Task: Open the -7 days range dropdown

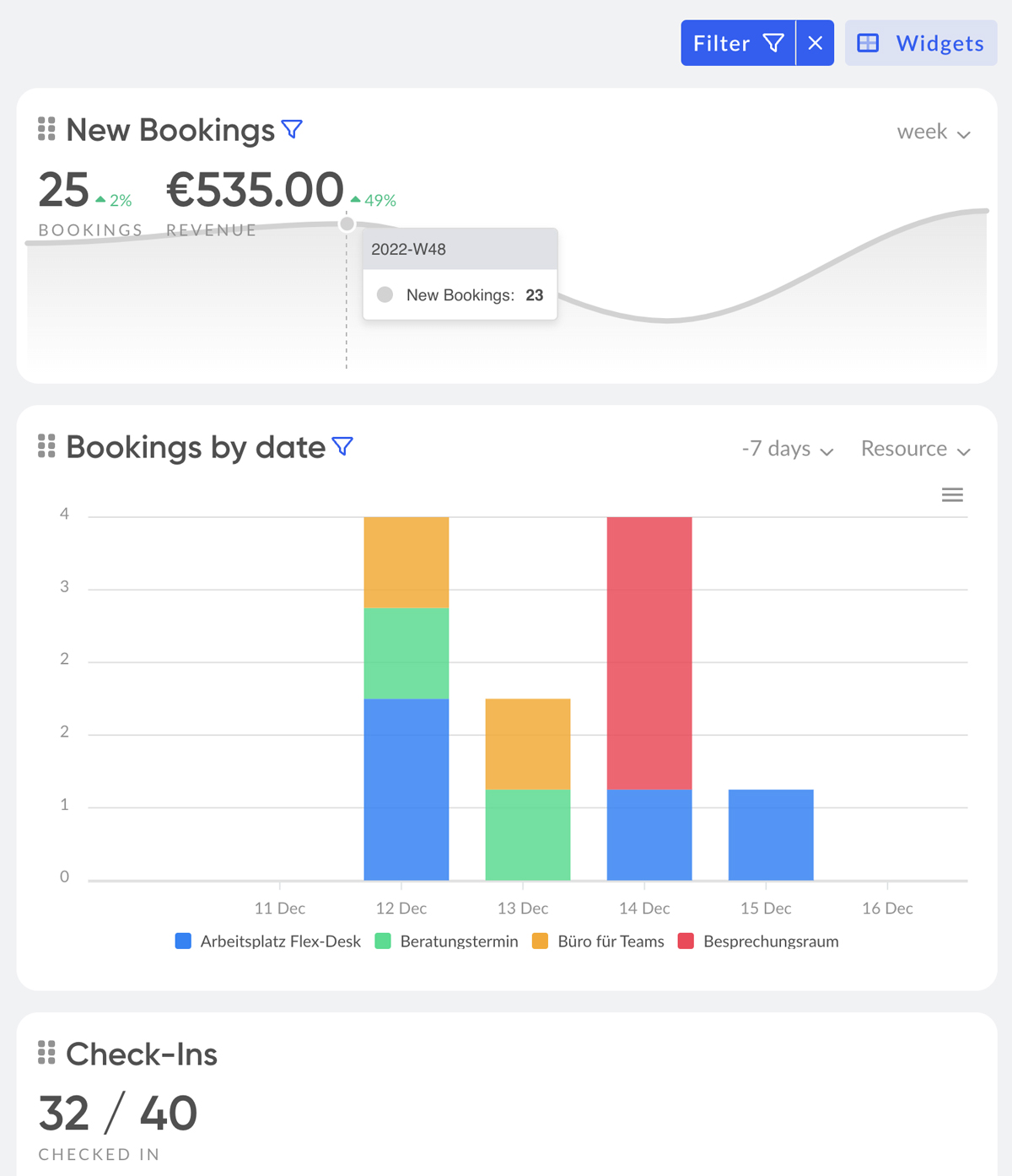Action: (x=788, y=449)
